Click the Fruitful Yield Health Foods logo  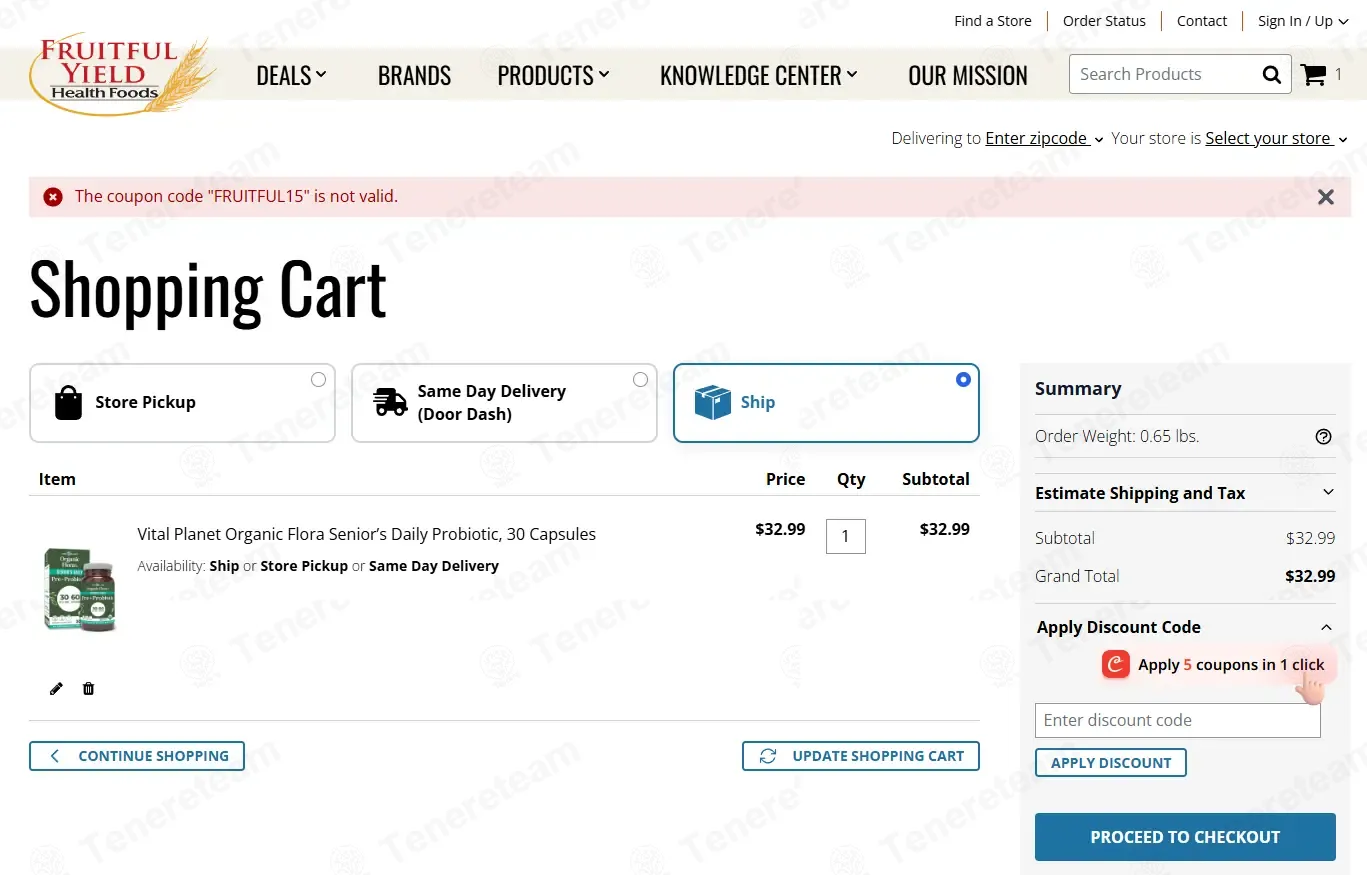tap(122, 76)
